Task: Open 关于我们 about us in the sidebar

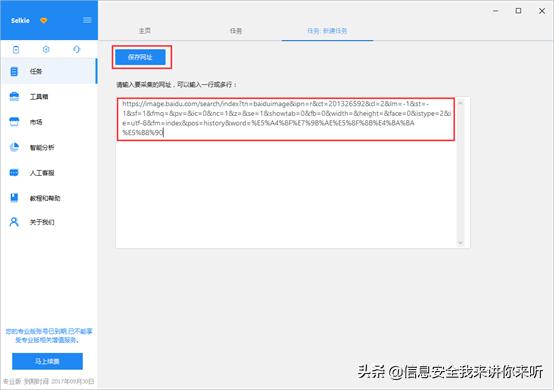Action: click(x=49, y=222)
